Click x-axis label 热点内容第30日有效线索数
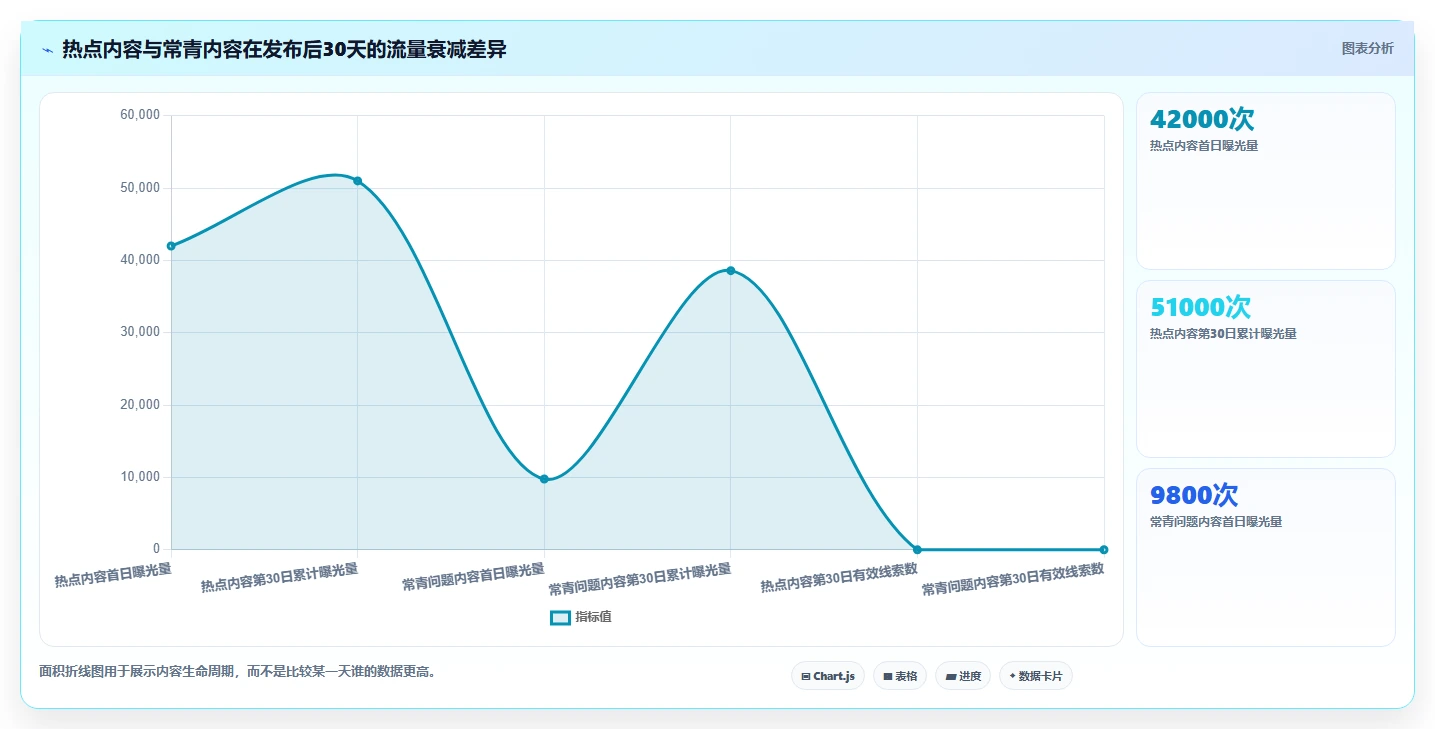This screenshot has height=729, width=1435. click(838, 579)
